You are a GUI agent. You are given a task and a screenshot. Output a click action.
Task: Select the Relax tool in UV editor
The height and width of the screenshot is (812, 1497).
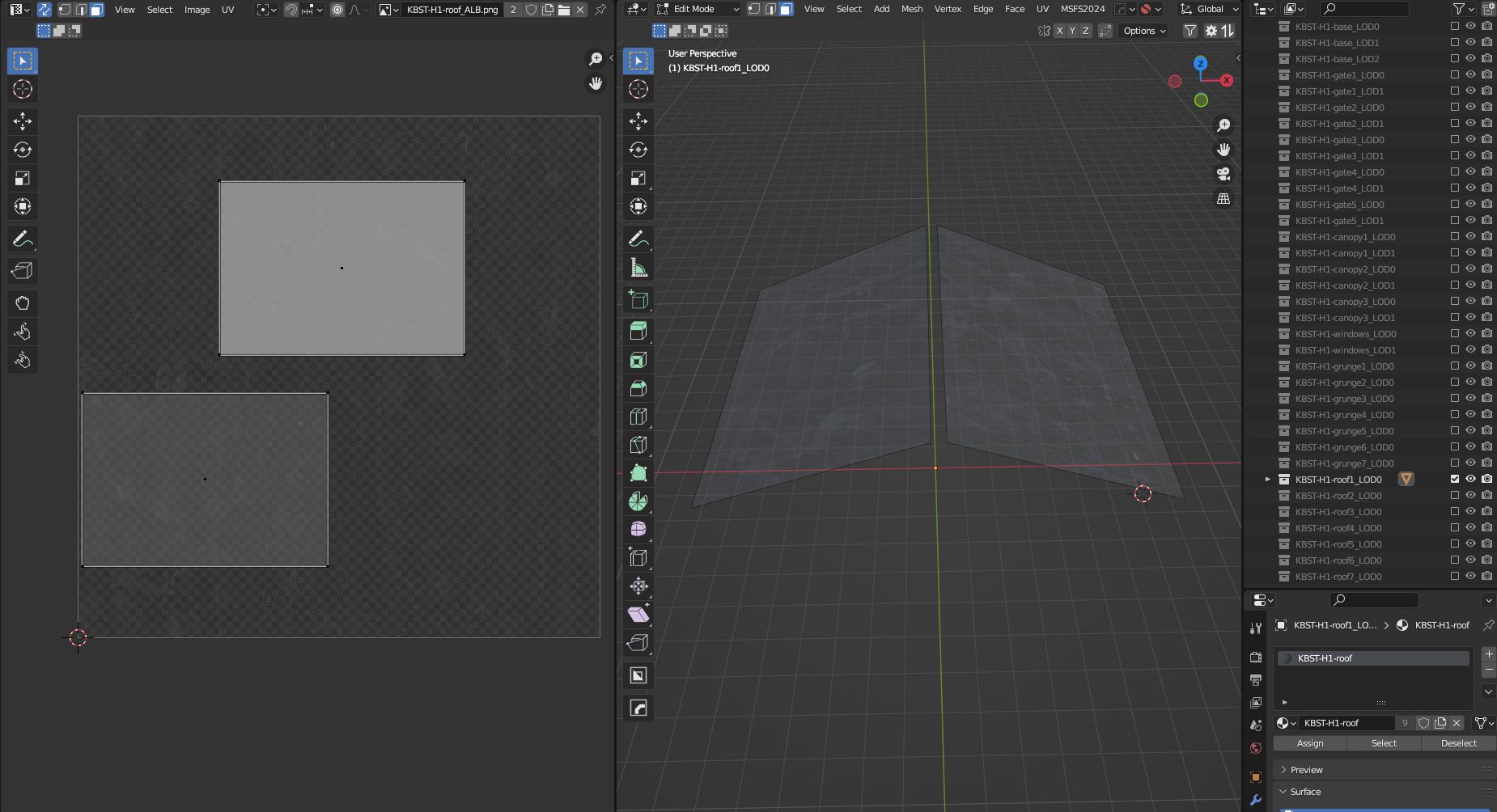(23, 332)
